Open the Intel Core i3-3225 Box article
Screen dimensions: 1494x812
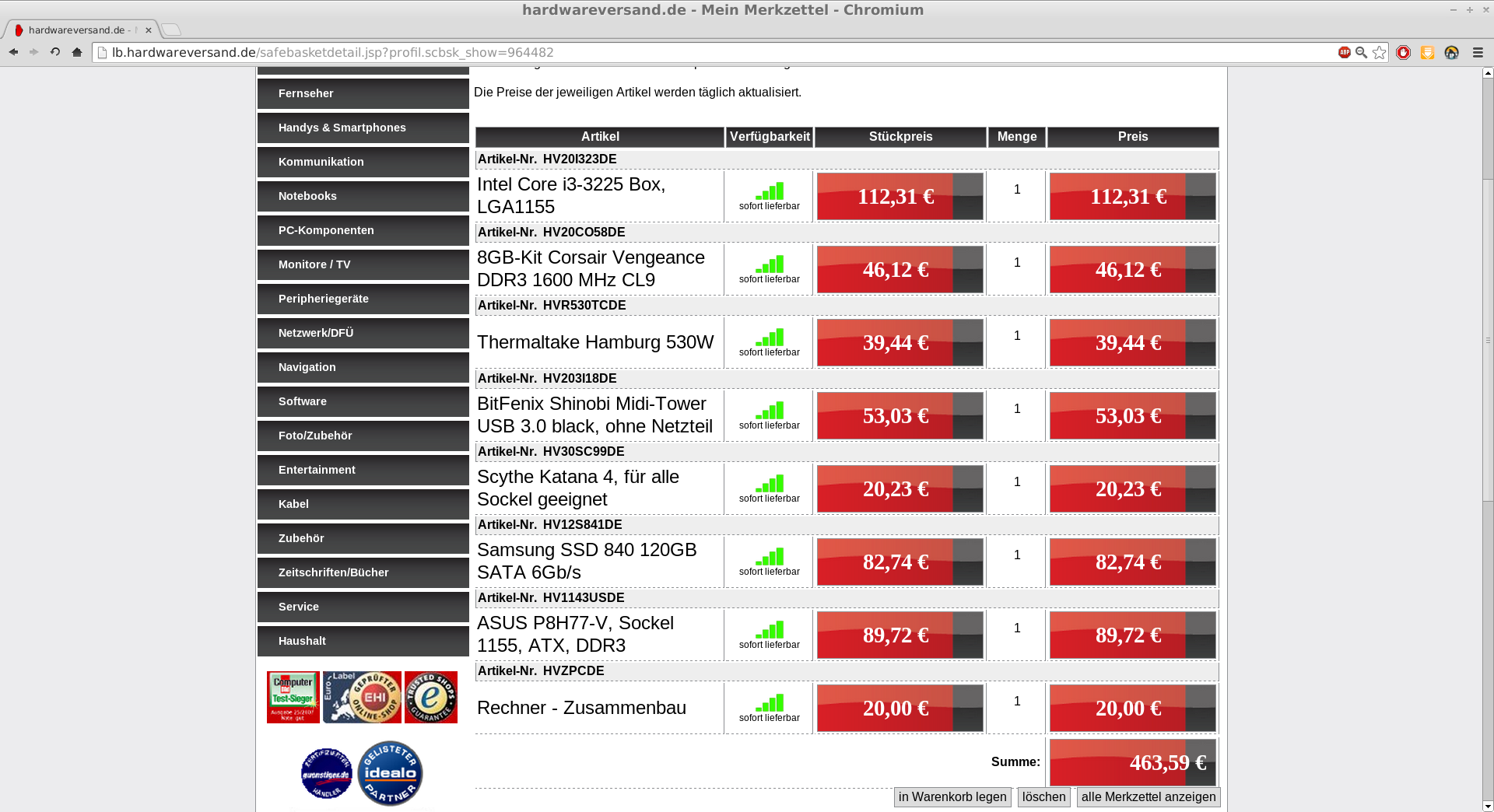[571, 195]
